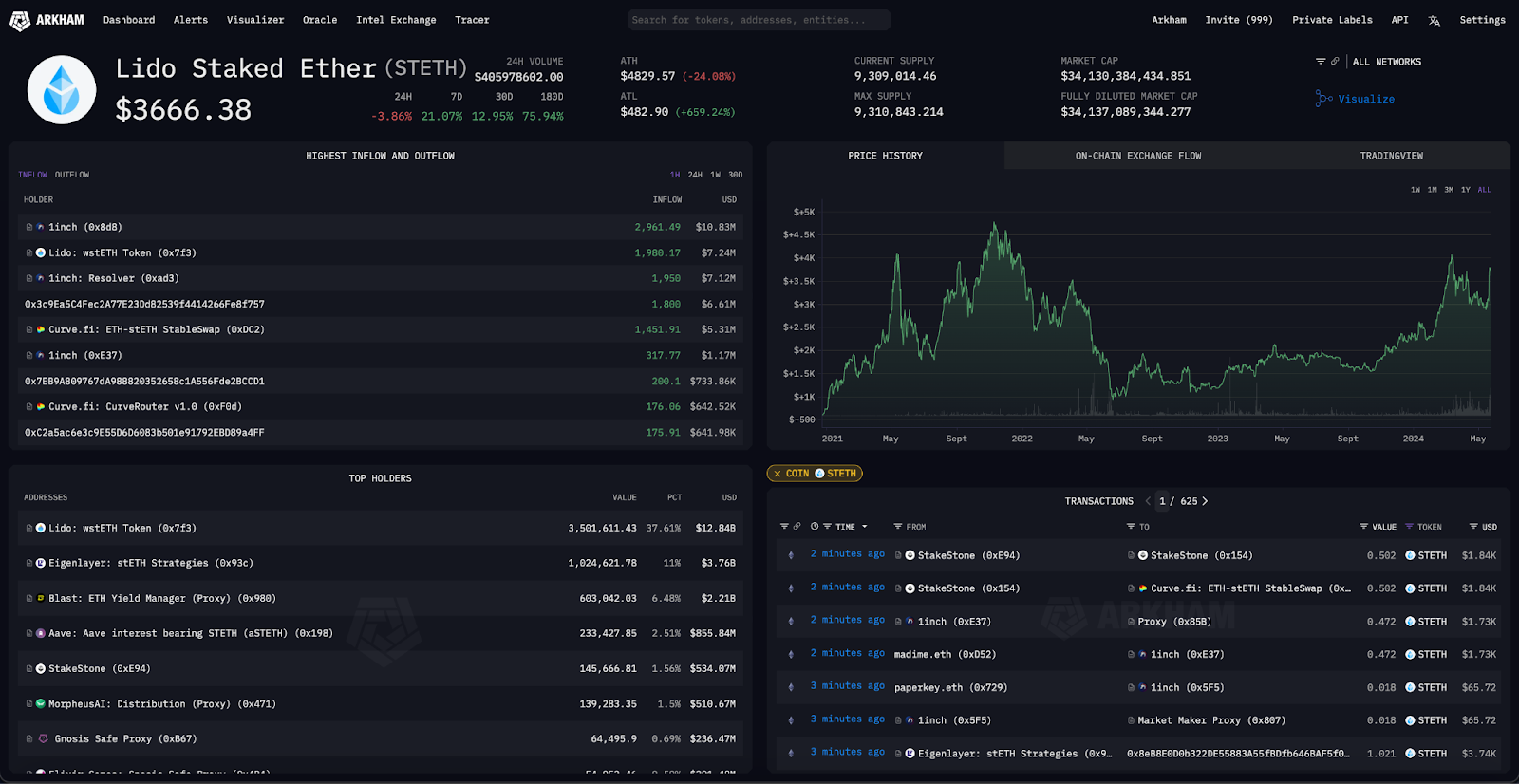The height and width of the screenshot is (784, 1519).
Task: Click the Visualize graph icon
Action: click(x=1323, y=99)
